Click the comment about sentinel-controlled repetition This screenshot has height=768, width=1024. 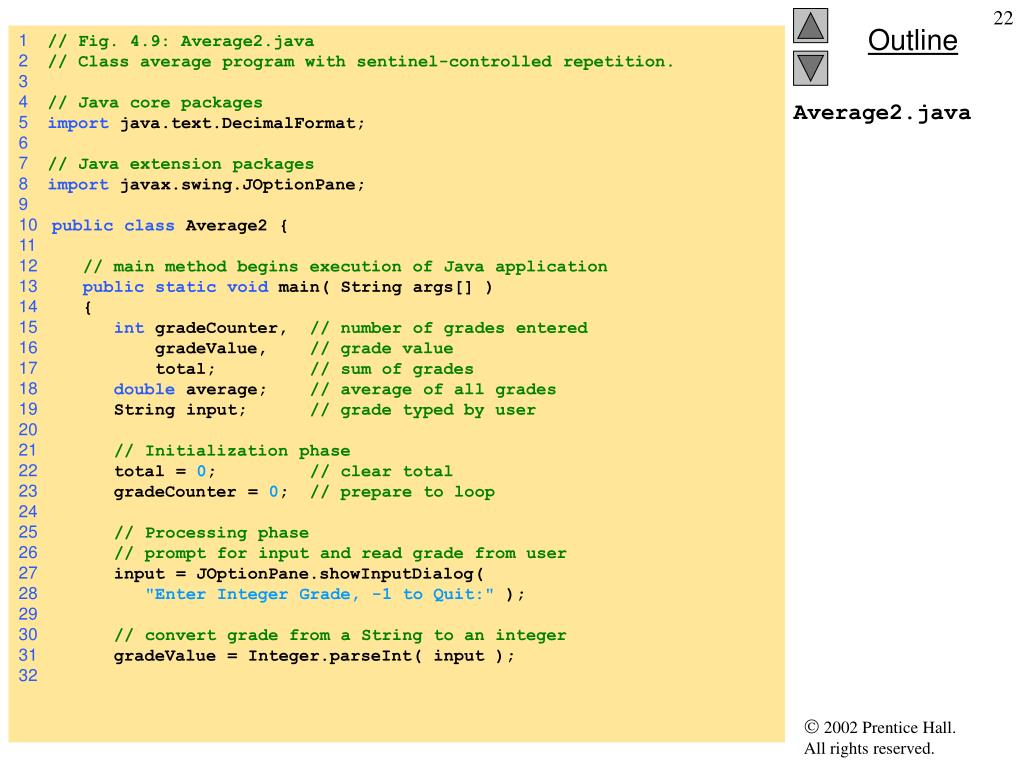(x=360, y=61)
